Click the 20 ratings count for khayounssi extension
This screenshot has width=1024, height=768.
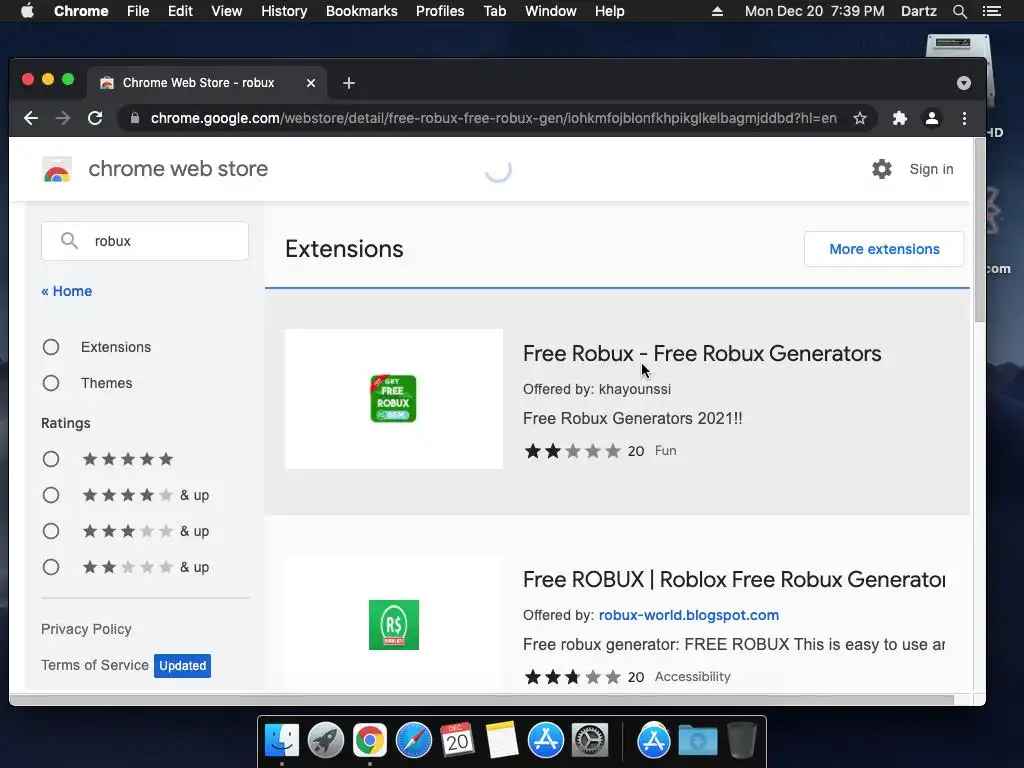pyautogui.click(x=635, y=451)
